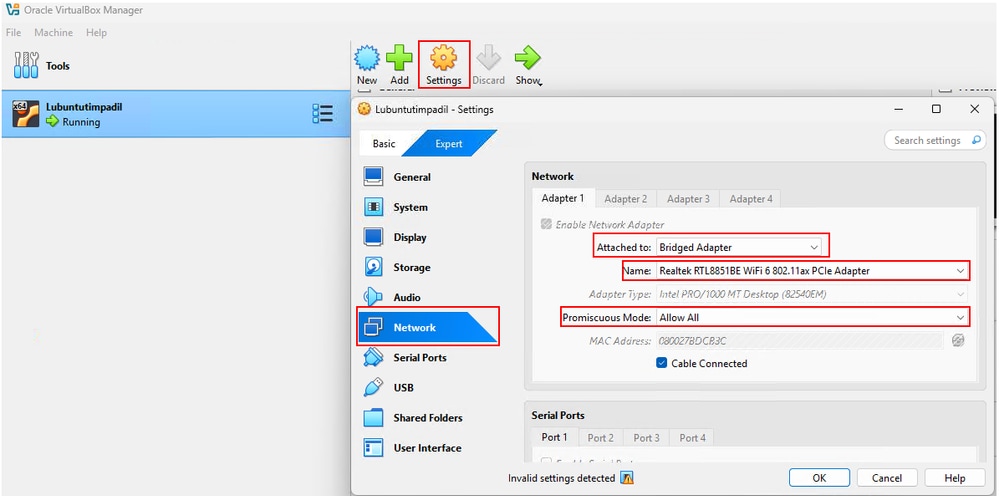Switch to the Adapter 2 tab

point(626,199)
